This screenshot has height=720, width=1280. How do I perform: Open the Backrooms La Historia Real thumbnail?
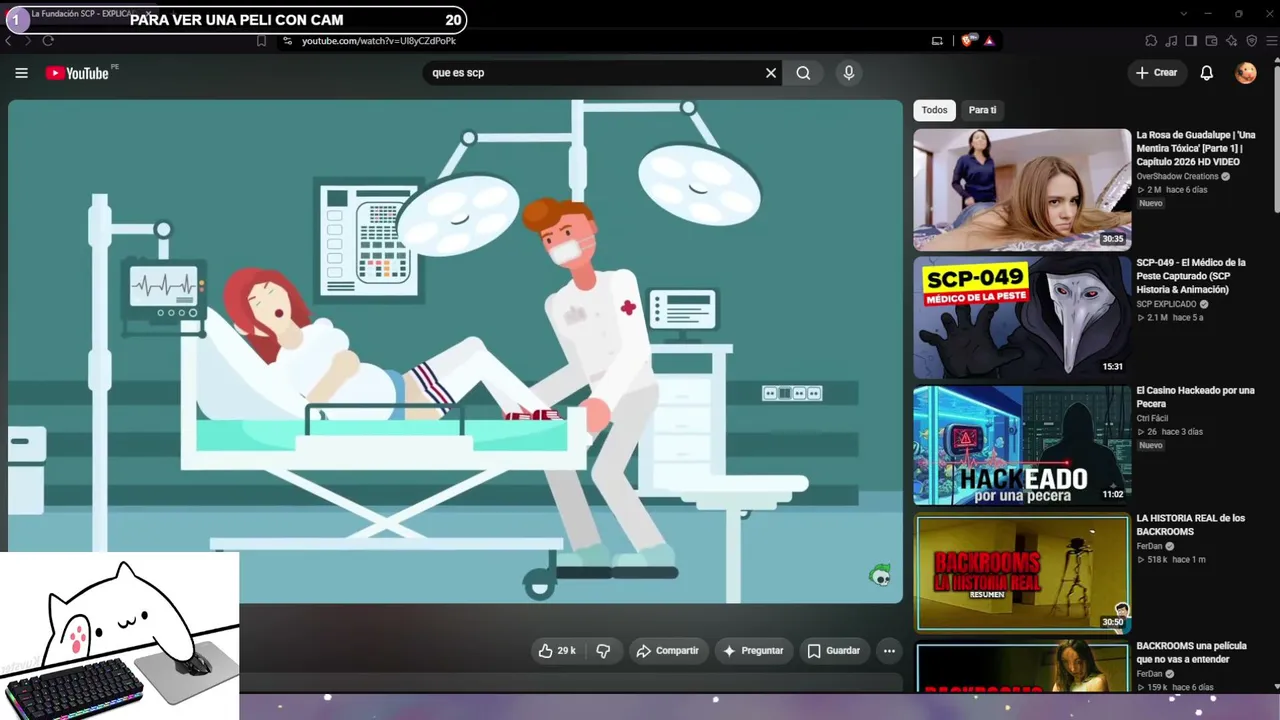[x=1022, y=573]
